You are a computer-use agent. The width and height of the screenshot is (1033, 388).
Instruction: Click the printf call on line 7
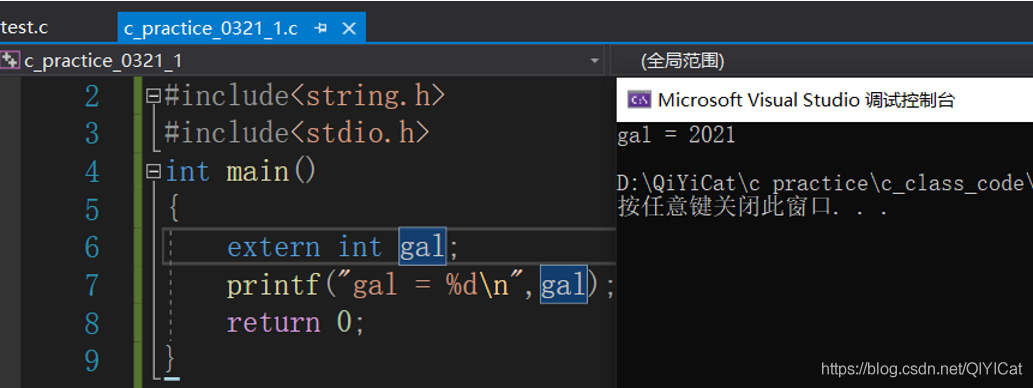pos(273,285)
